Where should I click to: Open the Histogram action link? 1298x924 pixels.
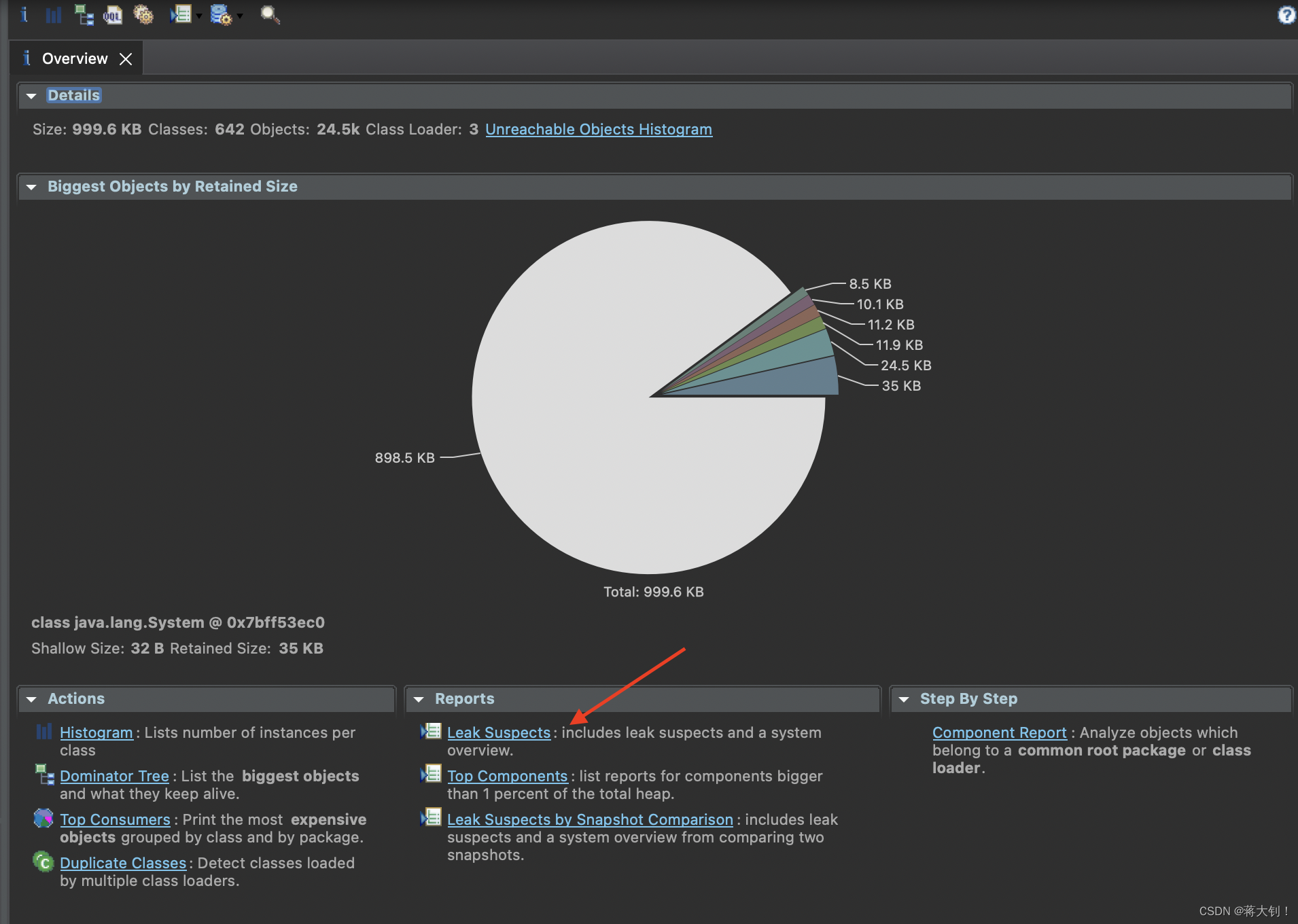pyautogui.click(x=97, y=732)
